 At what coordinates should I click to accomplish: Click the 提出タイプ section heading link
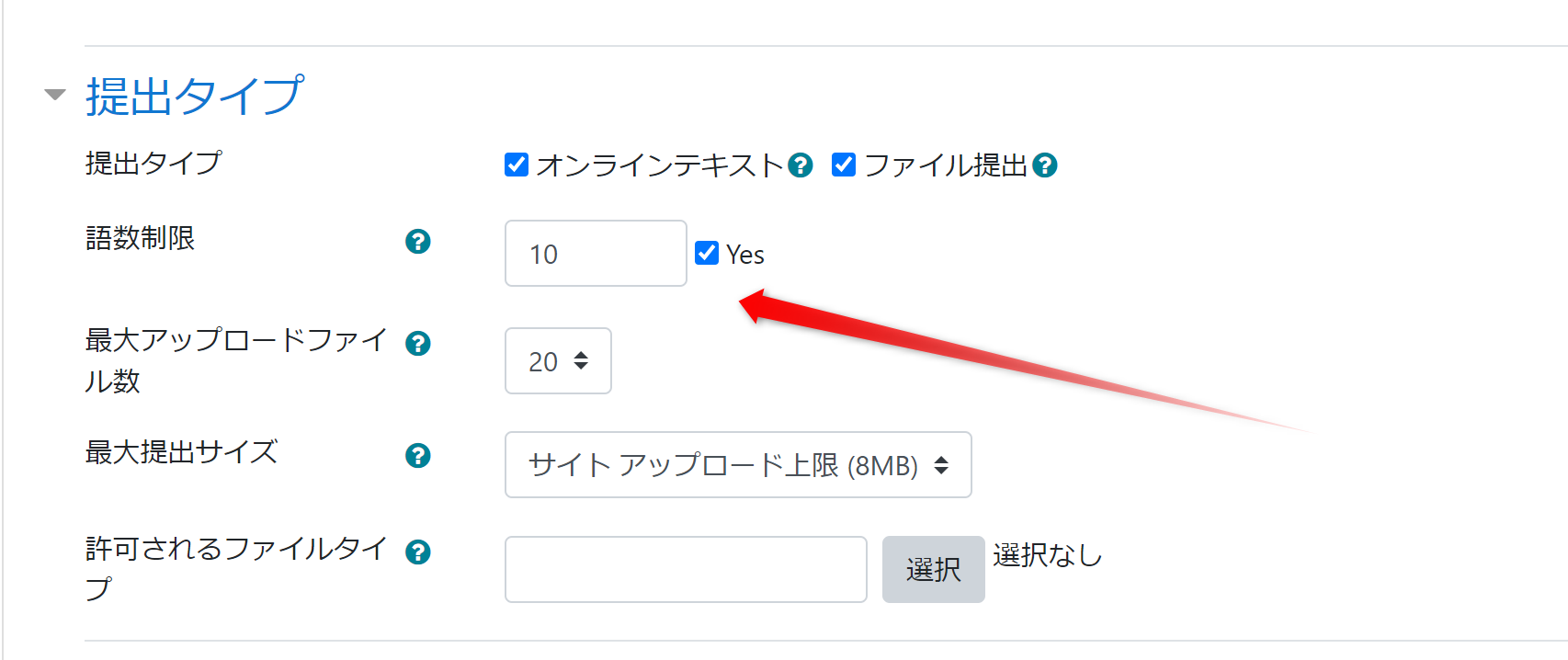(194, 96)
